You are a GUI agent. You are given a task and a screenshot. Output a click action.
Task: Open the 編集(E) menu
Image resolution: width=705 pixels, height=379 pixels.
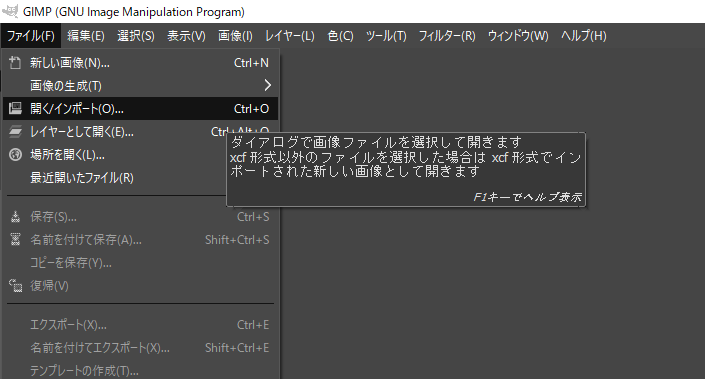pos(86,36)
